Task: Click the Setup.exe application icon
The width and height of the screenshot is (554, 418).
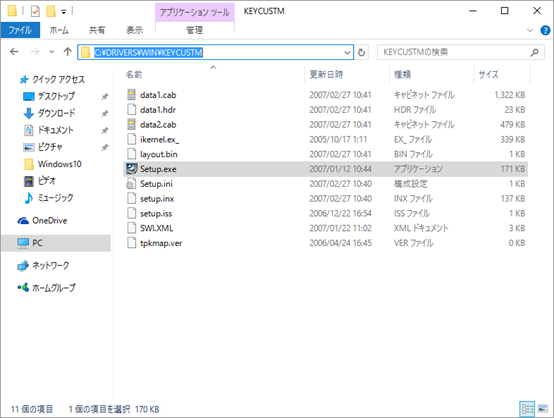Action: 131,169
